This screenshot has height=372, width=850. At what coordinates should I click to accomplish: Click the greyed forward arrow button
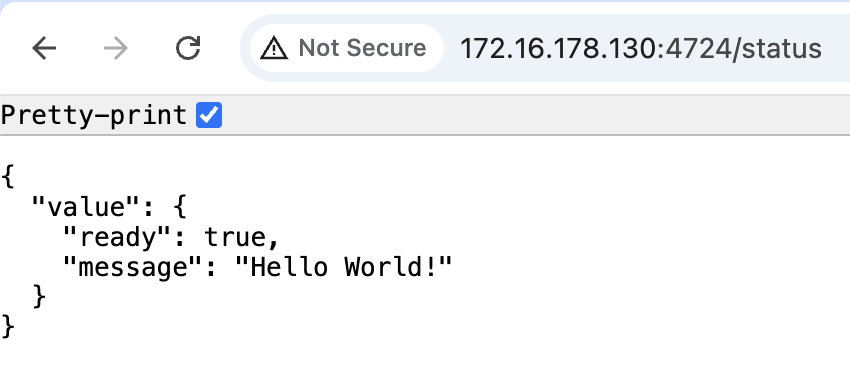115,48
